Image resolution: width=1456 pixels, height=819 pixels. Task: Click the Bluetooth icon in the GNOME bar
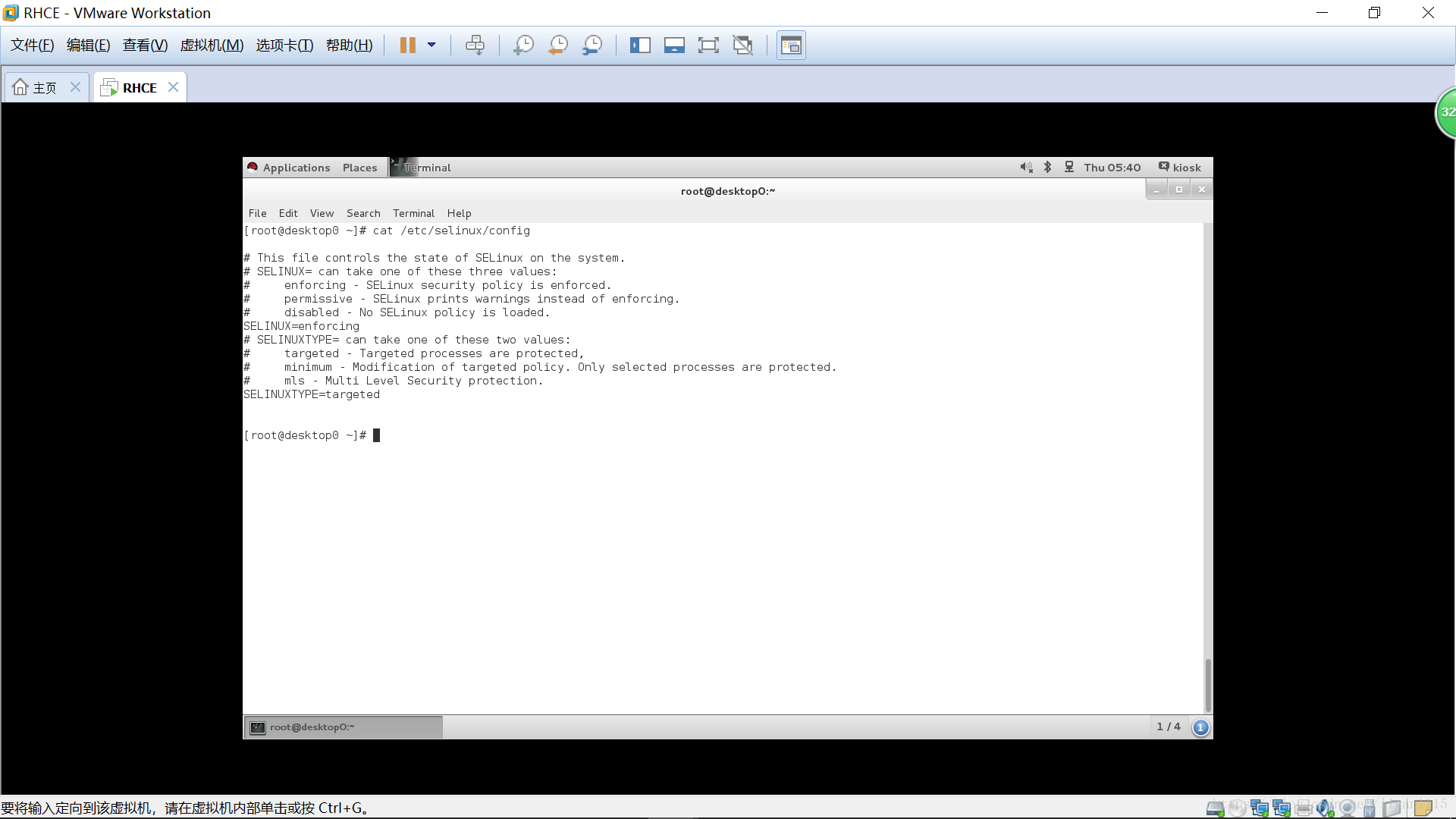pyautogui.click(x=1047, y=168)
